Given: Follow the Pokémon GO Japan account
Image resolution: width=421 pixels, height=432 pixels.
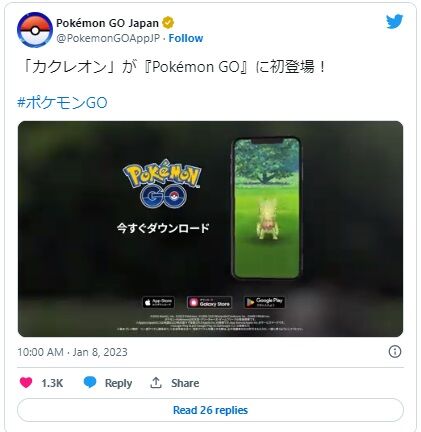Looking at the screenshot, I should 186,38.
